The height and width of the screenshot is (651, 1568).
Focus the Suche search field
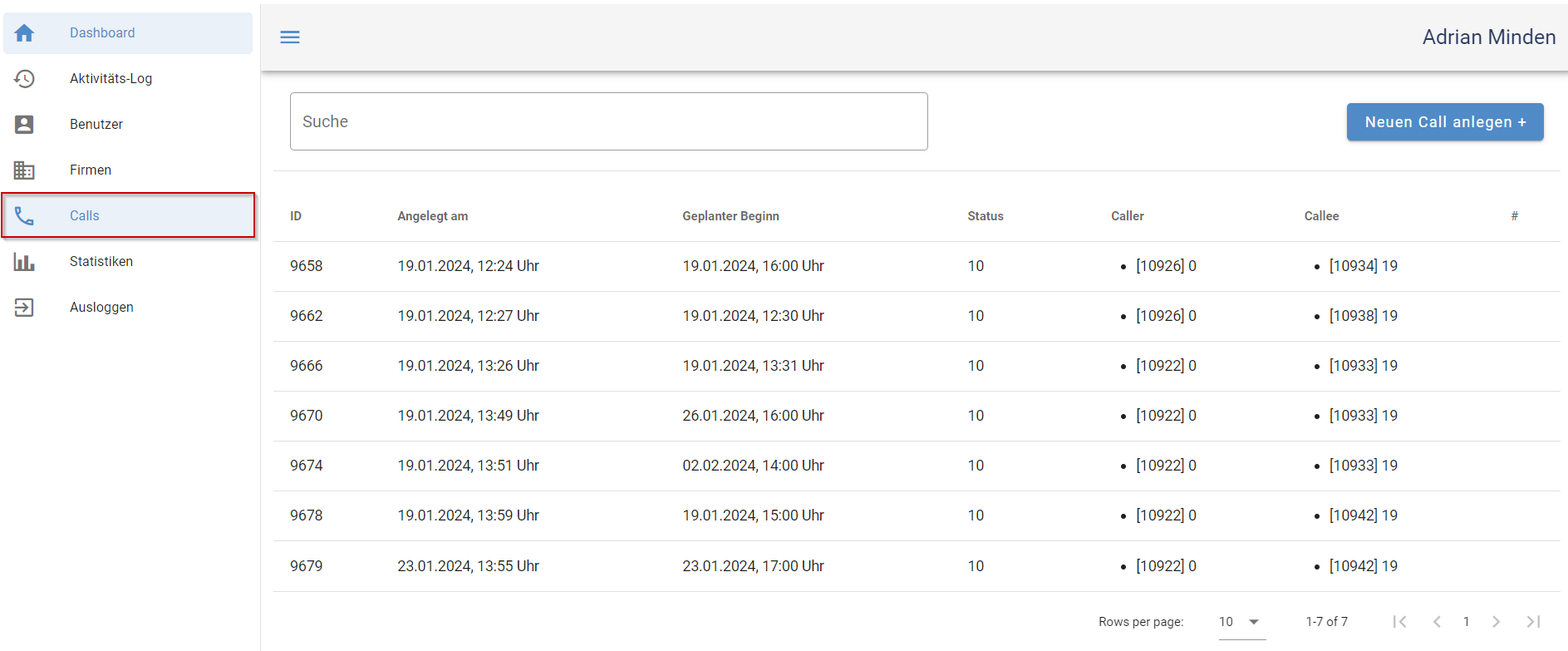pos(608,121)
